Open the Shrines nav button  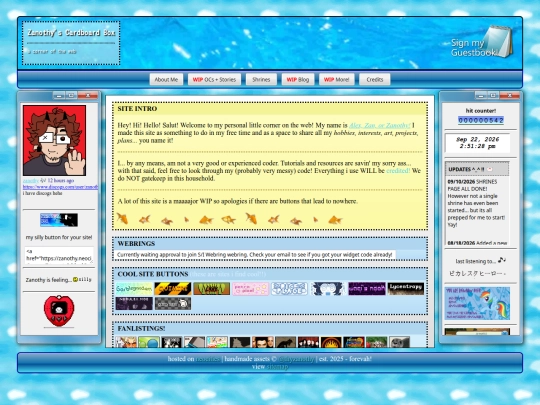tap(261, 80)
